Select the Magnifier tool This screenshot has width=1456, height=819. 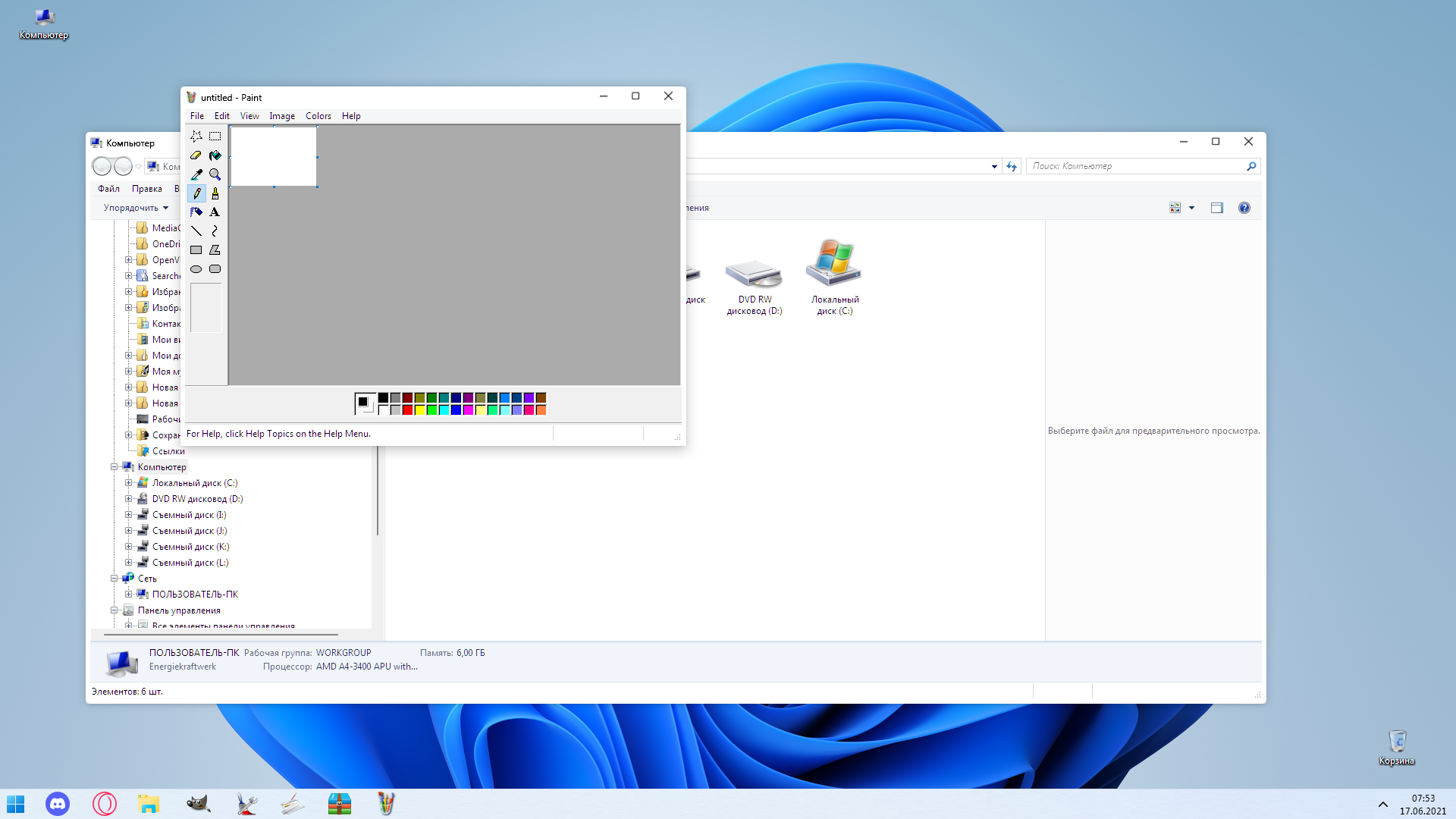(215, 174)
